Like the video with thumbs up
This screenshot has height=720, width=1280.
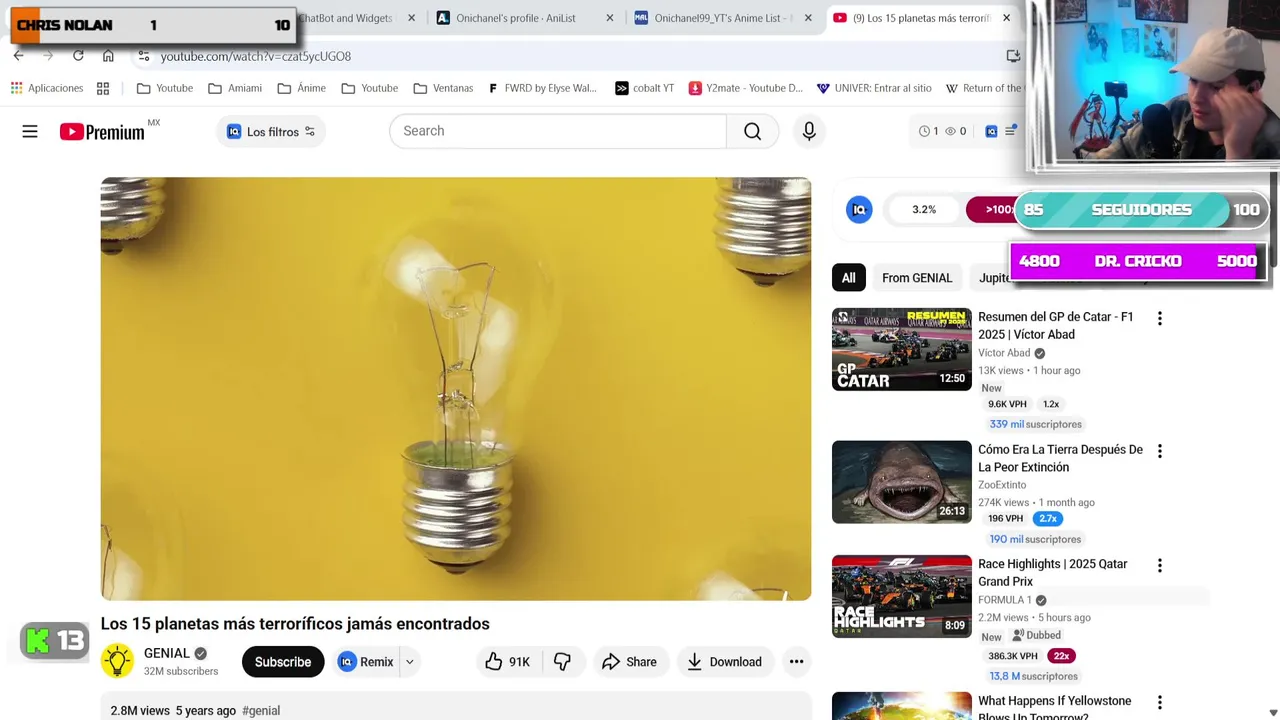pos(507,662)
